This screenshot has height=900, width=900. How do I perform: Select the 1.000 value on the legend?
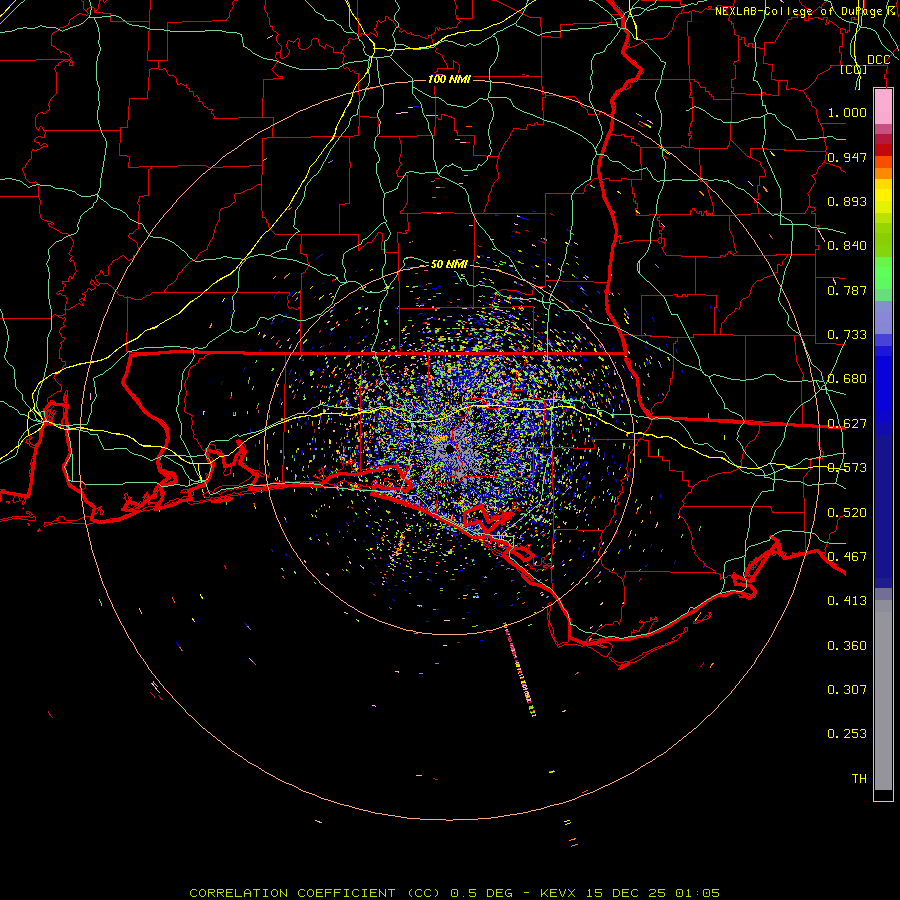[x=847, y=113]
